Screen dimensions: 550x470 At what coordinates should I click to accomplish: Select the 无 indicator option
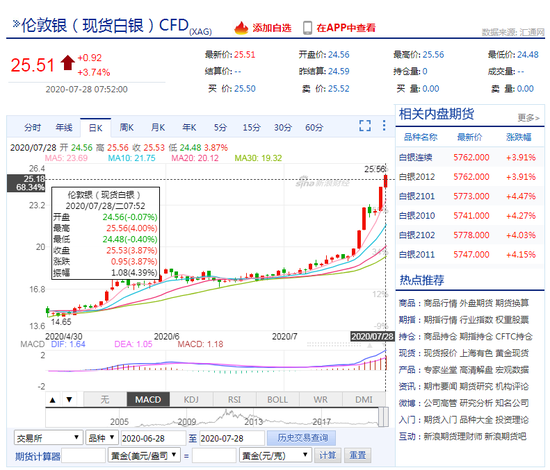105,400
